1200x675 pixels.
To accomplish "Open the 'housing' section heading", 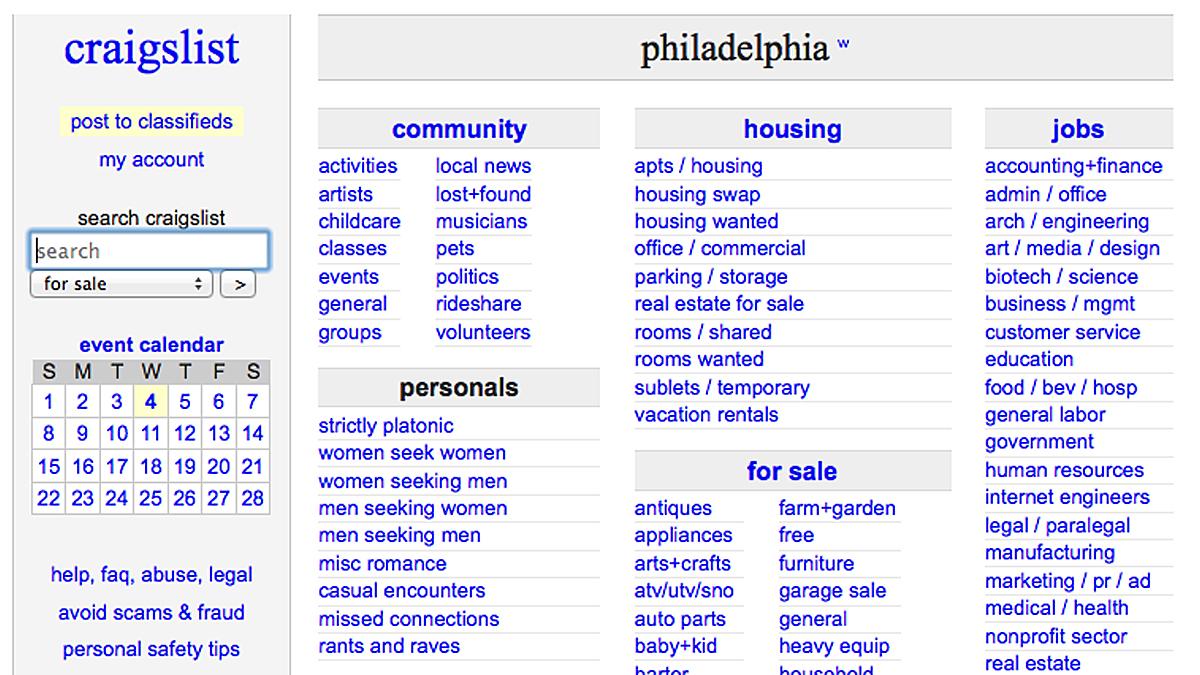I will pos(792,128).
